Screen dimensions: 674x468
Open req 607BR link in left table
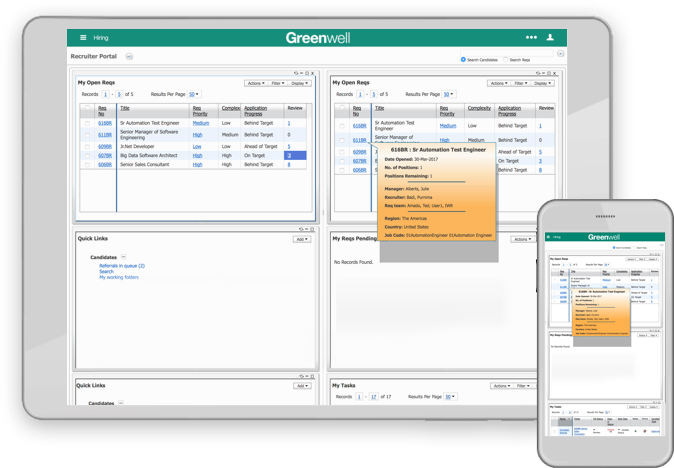point(105,156)
